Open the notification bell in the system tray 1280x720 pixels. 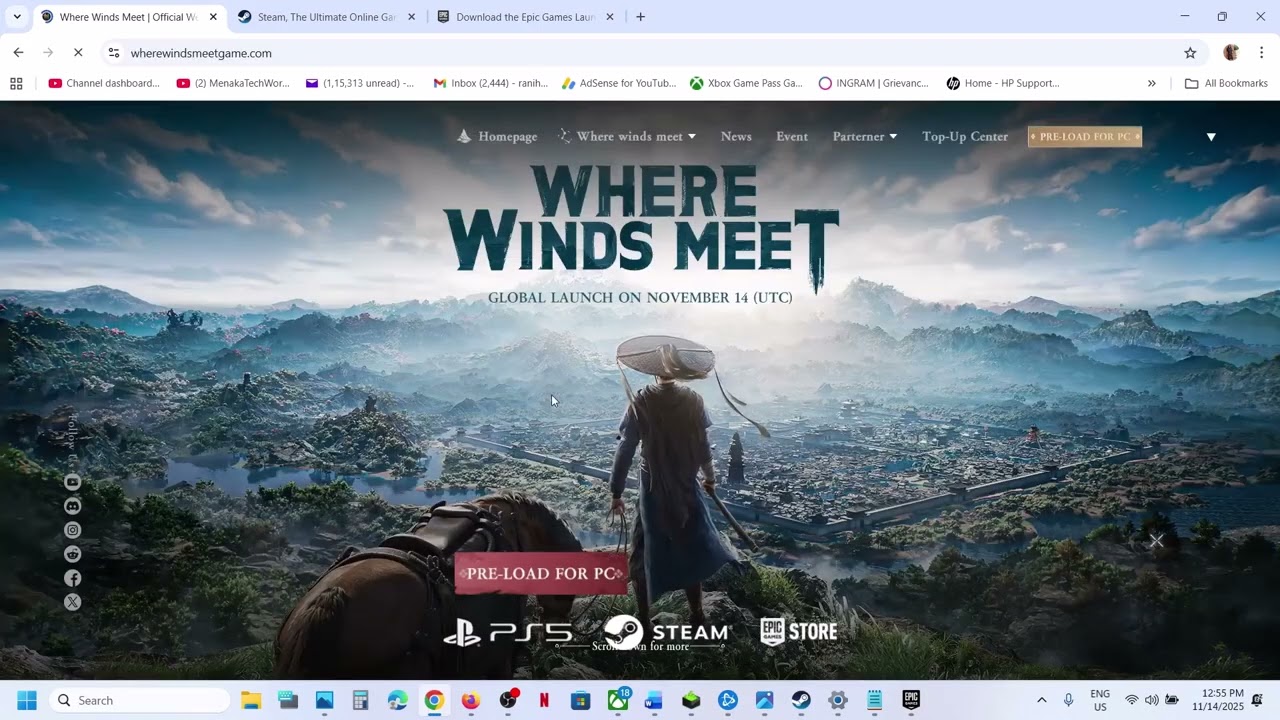click(x=1257, y=700)
